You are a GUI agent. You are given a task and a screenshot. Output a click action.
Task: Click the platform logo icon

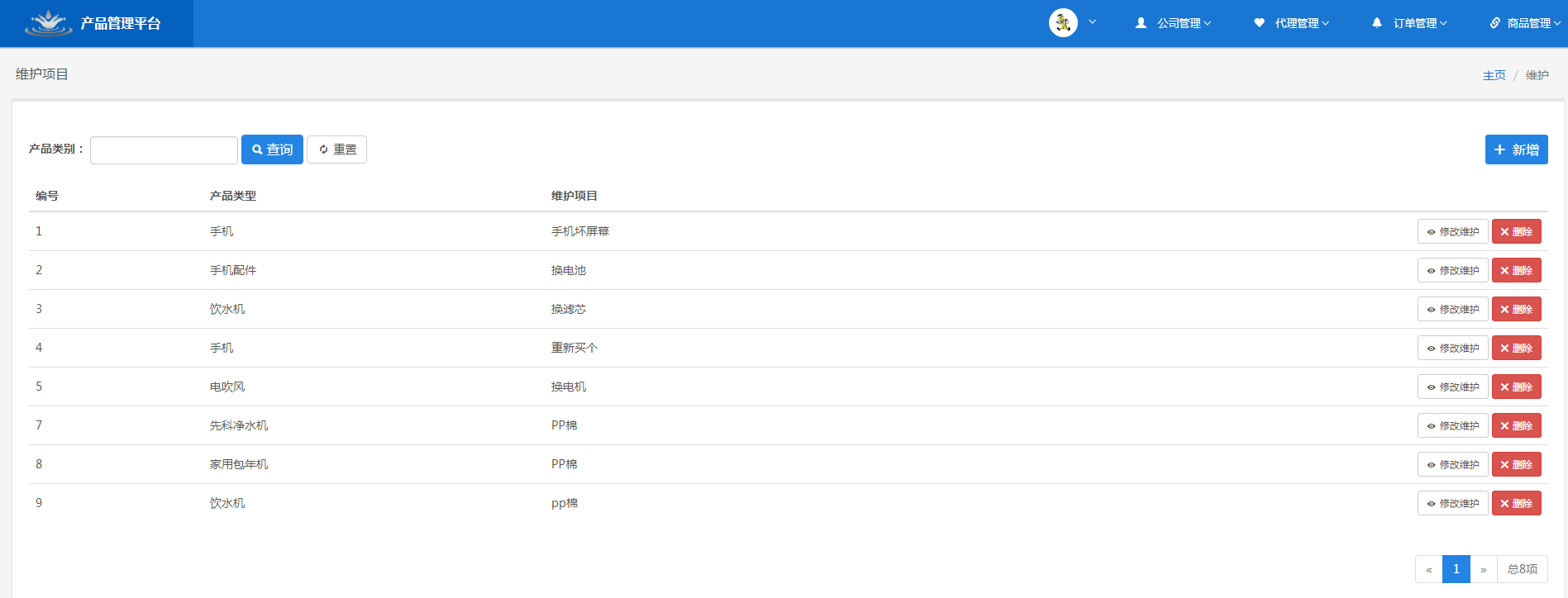pos(49,23)
